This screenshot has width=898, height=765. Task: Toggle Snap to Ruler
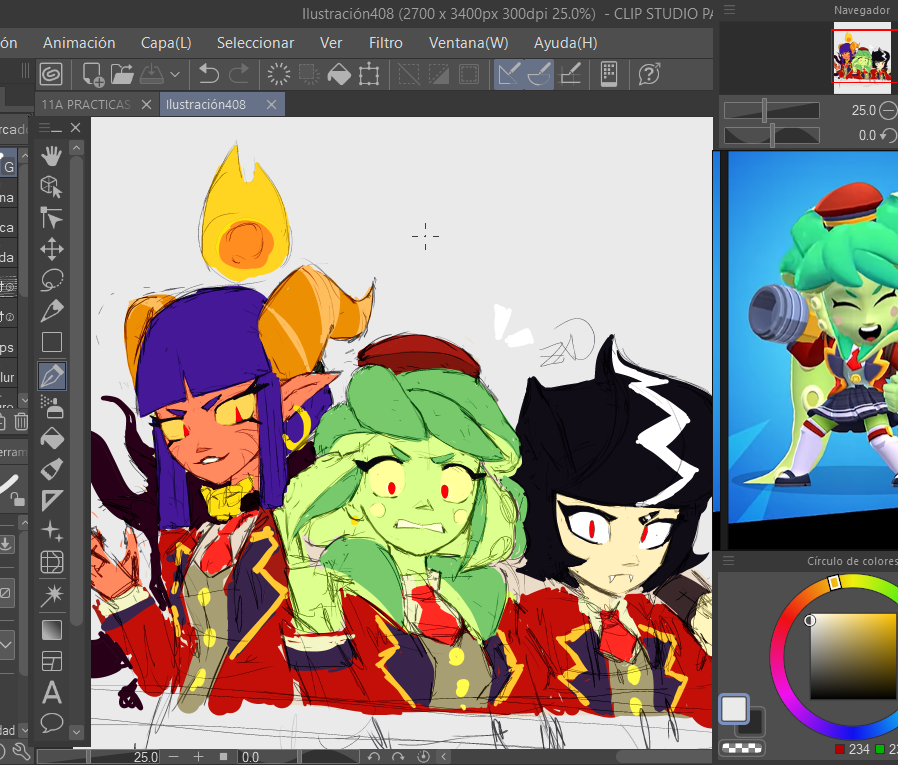pos(509,74)
